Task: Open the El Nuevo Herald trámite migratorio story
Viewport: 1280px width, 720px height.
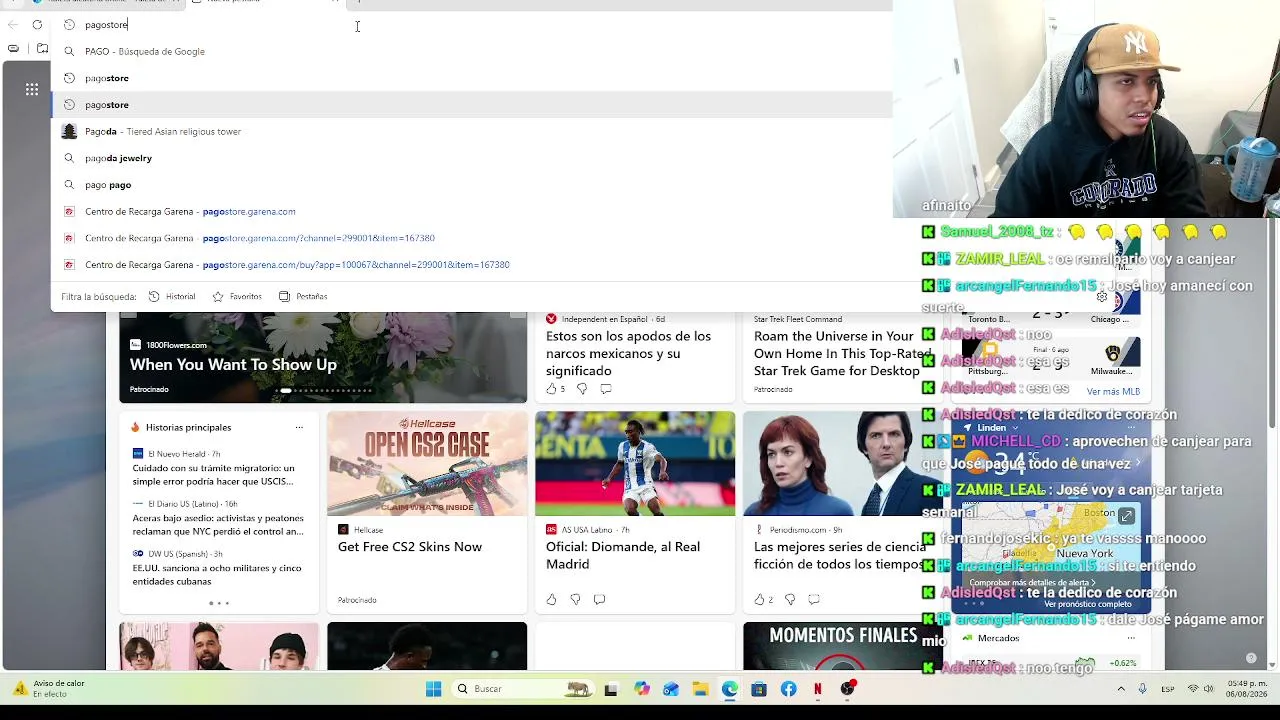Action: click(213, 474)
